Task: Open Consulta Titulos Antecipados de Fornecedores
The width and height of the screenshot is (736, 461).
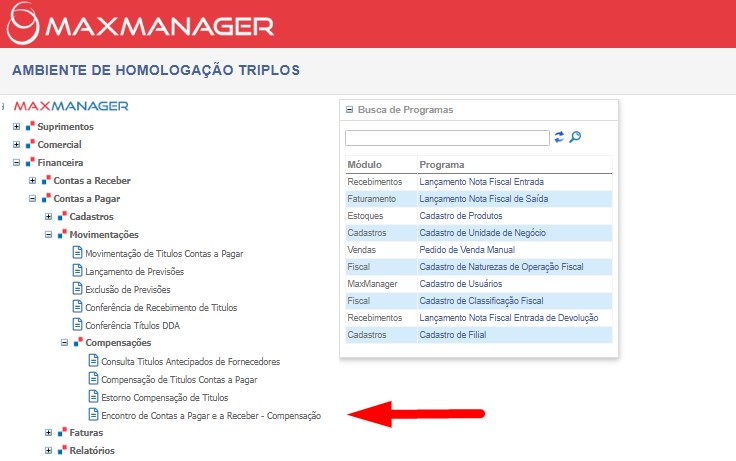Action: tap(191, 361)
